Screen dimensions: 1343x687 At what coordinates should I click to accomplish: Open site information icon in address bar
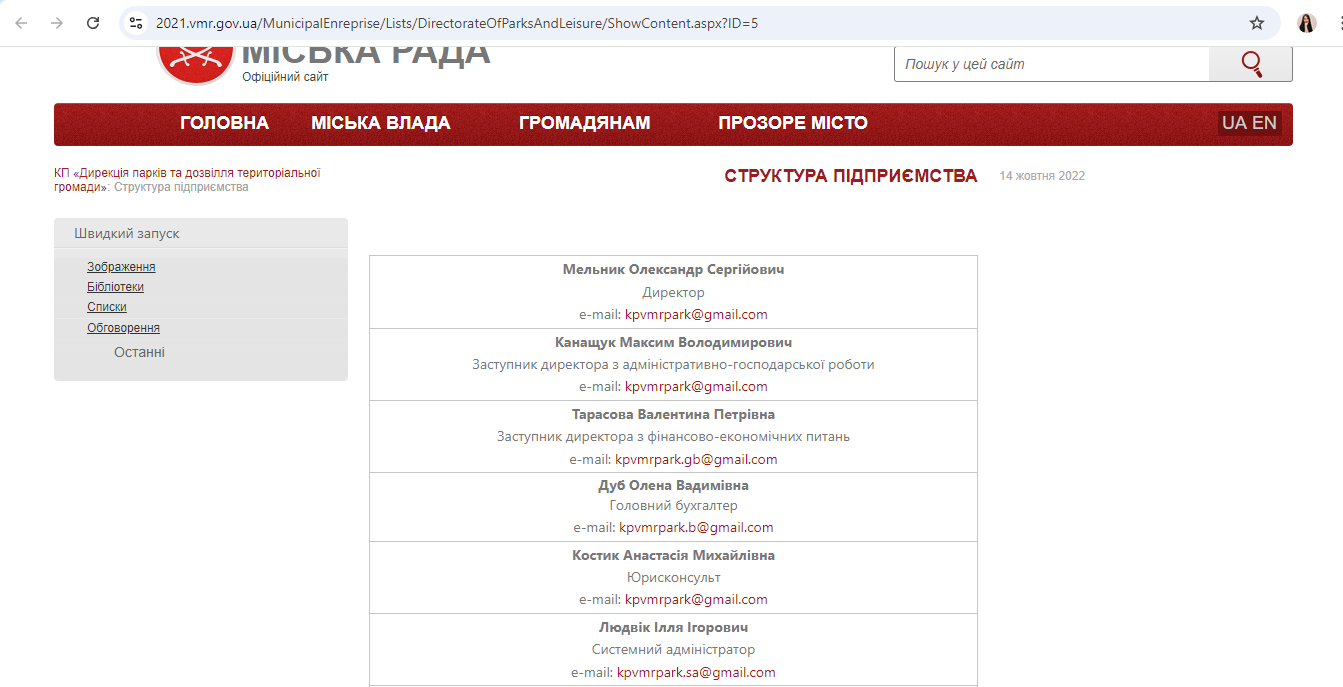pos(137,23)
